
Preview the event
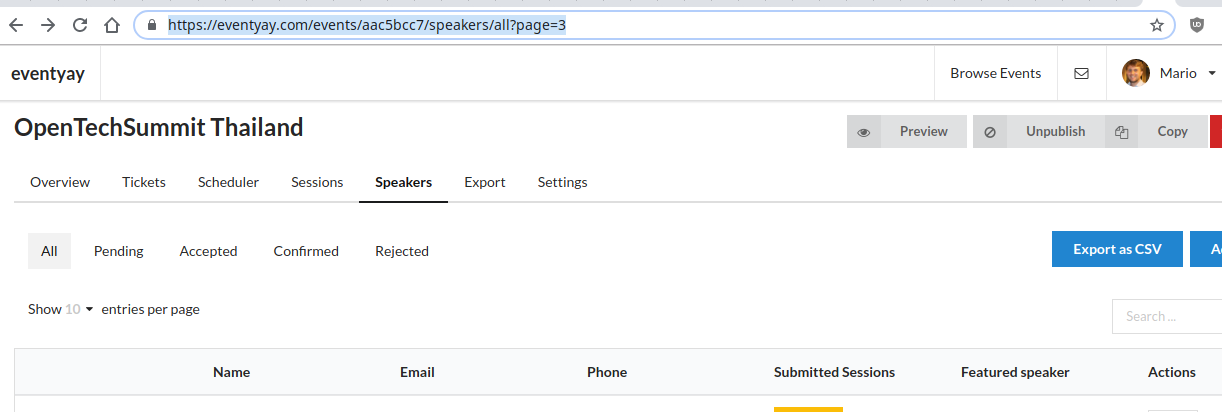(x=907, y=132)
